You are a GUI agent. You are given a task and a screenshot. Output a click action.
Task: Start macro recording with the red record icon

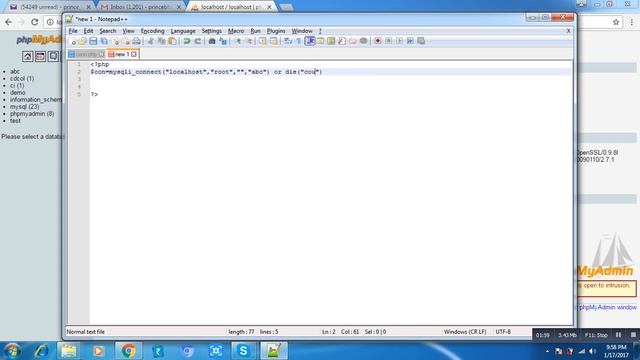click(x=378, y=41)
